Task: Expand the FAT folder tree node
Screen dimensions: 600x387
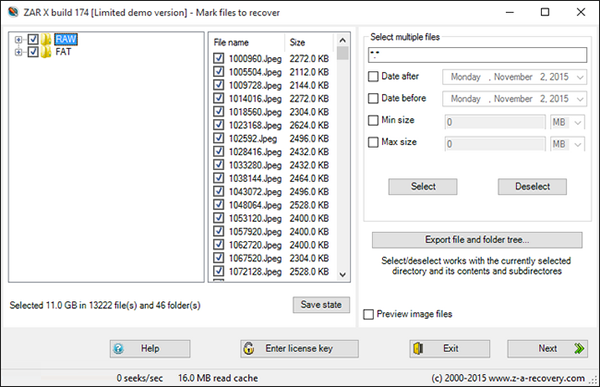Action: (x=18, y=52)
